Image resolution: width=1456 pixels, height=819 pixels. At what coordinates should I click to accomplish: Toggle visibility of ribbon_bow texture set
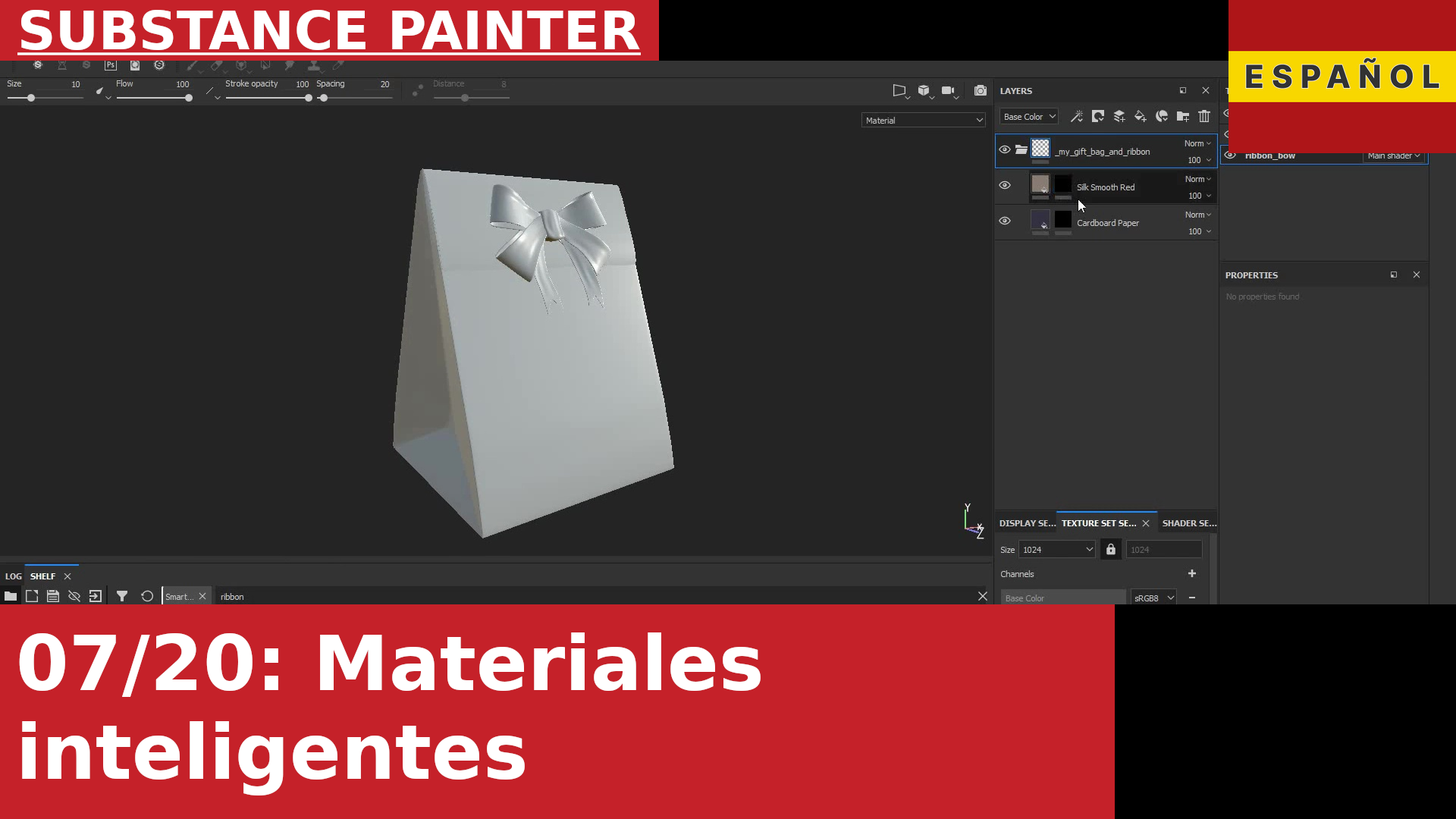1230,155
